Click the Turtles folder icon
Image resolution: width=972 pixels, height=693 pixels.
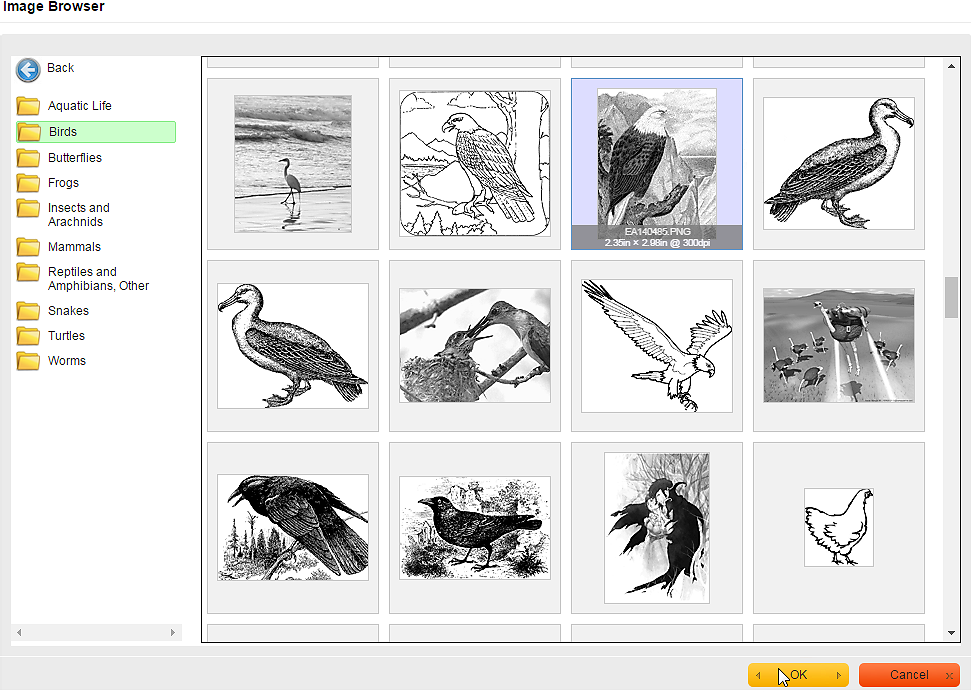point(29,336)
